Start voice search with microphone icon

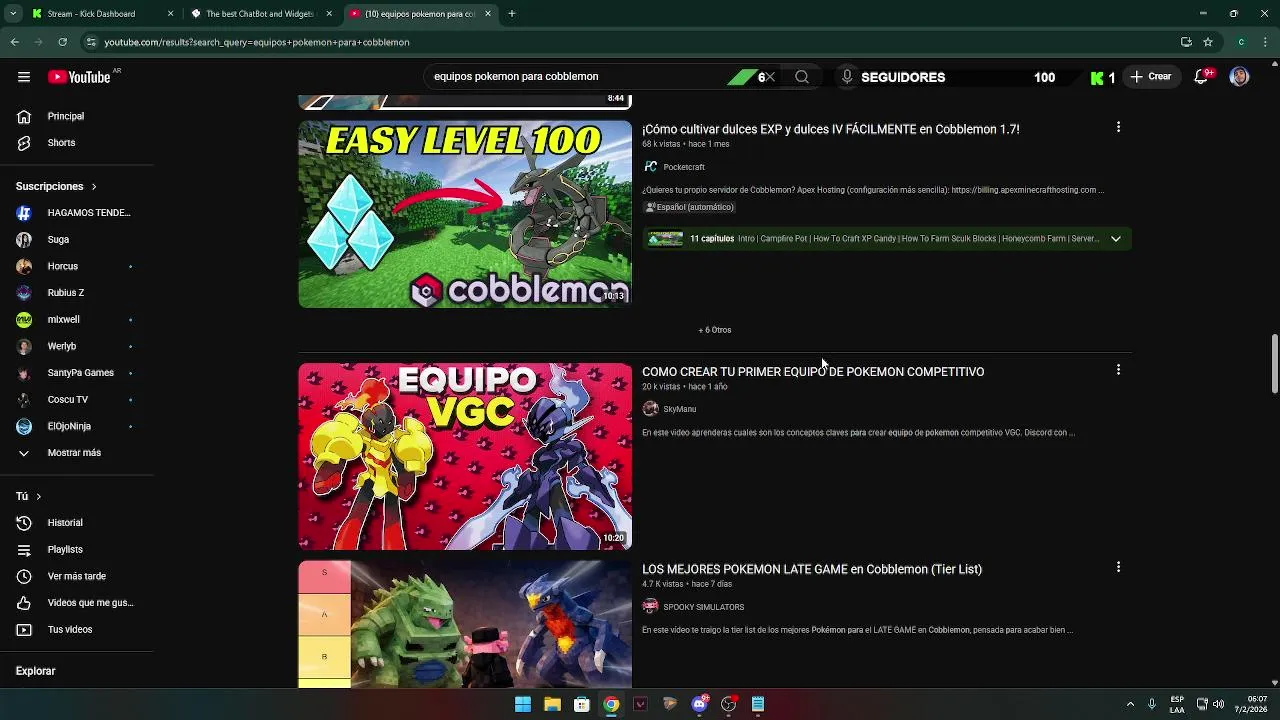tap(847, 77)
